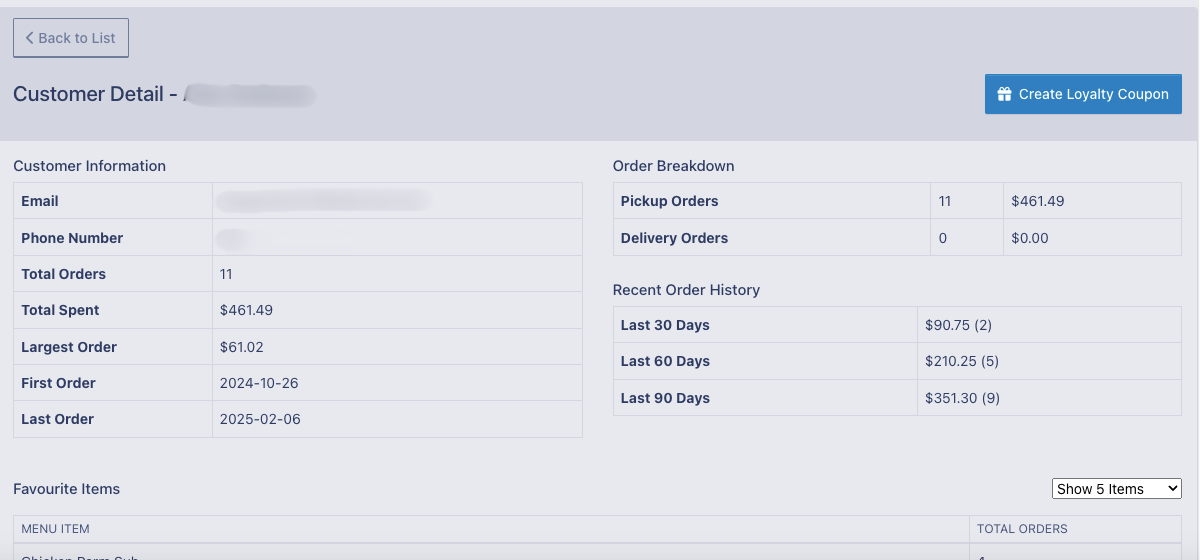Click the Favourite Items section heading

(x=66, y=489)
